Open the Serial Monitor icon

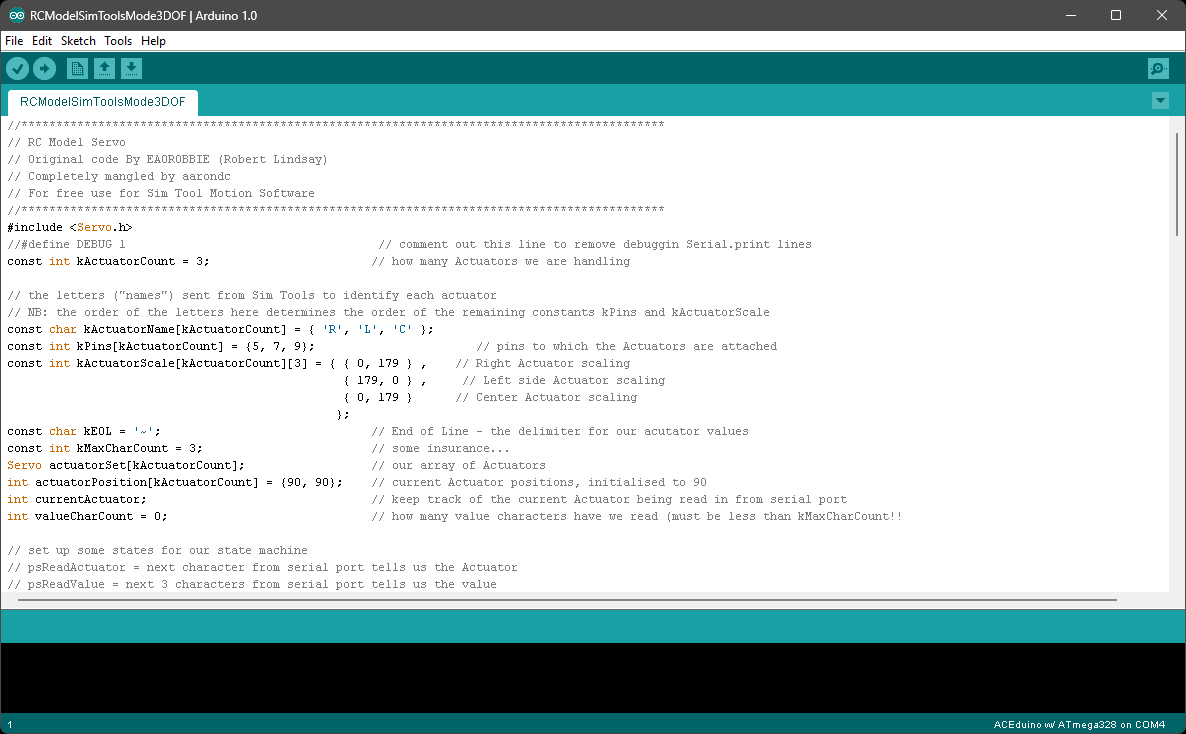click(x=1158, y=68)
